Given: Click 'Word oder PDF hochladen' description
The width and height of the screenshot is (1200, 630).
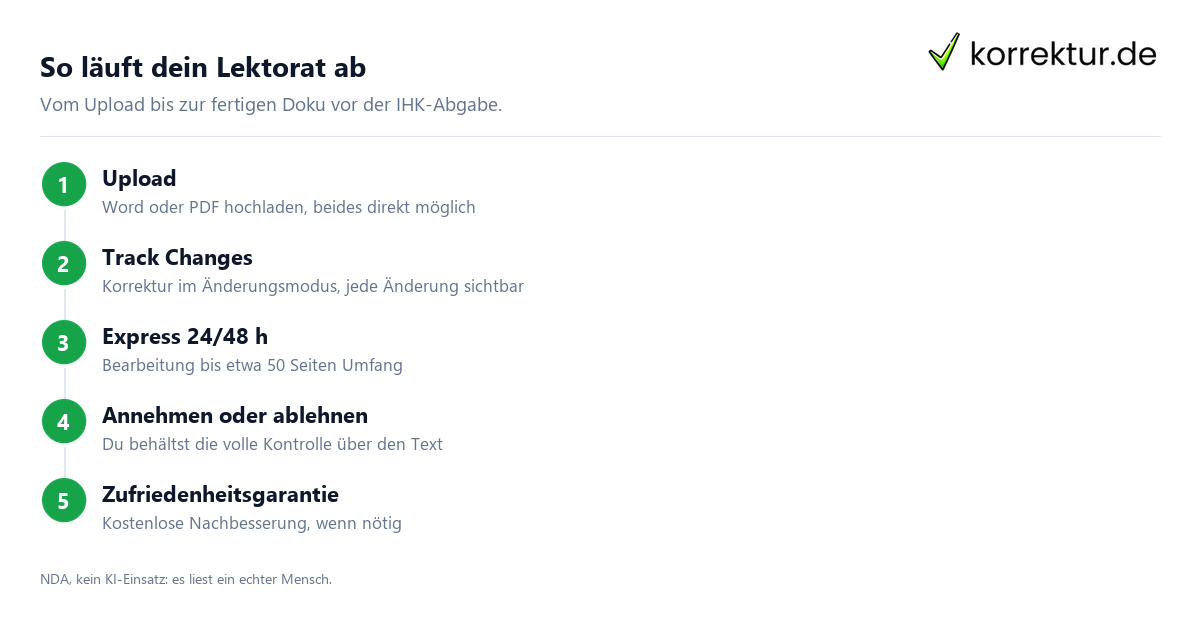Looking at the screenshot, I should click(289, 208).
